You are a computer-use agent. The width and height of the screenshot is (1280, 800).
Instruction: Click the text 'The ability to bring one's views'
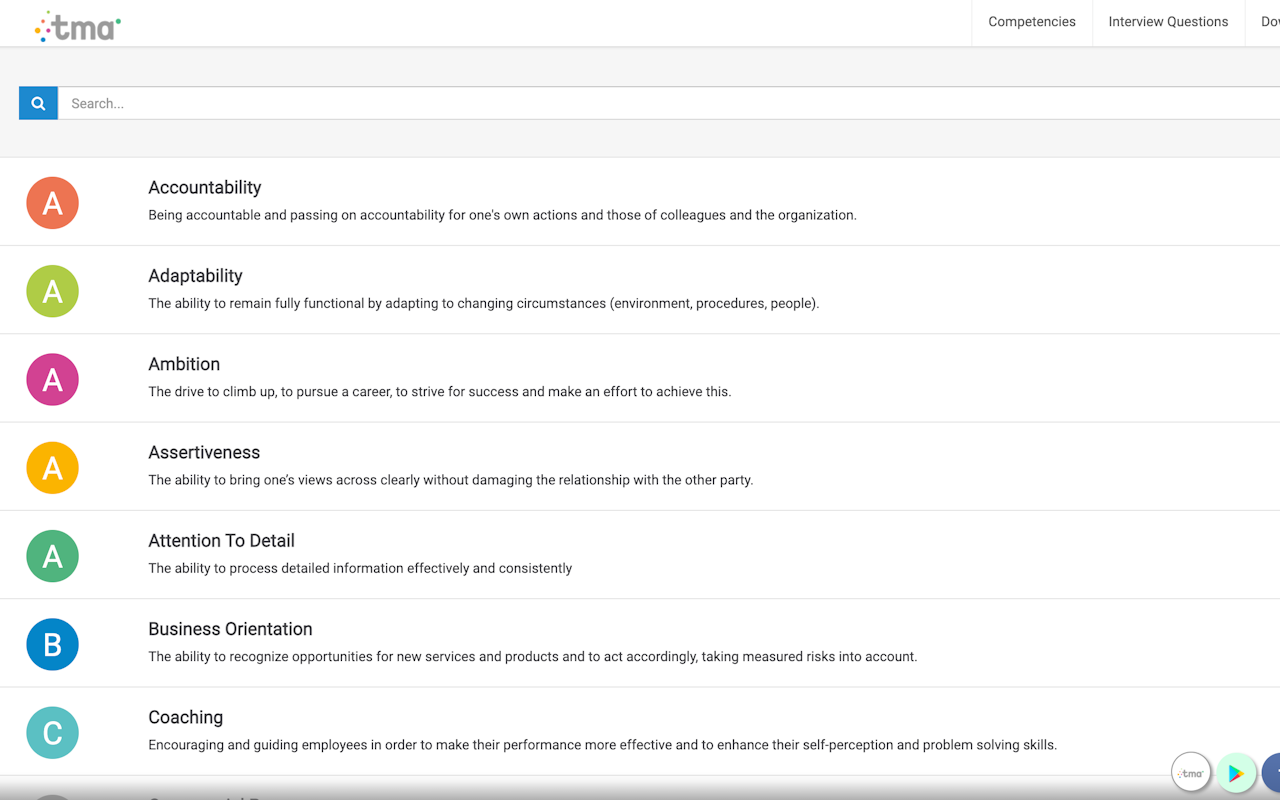tap(451, 480)
